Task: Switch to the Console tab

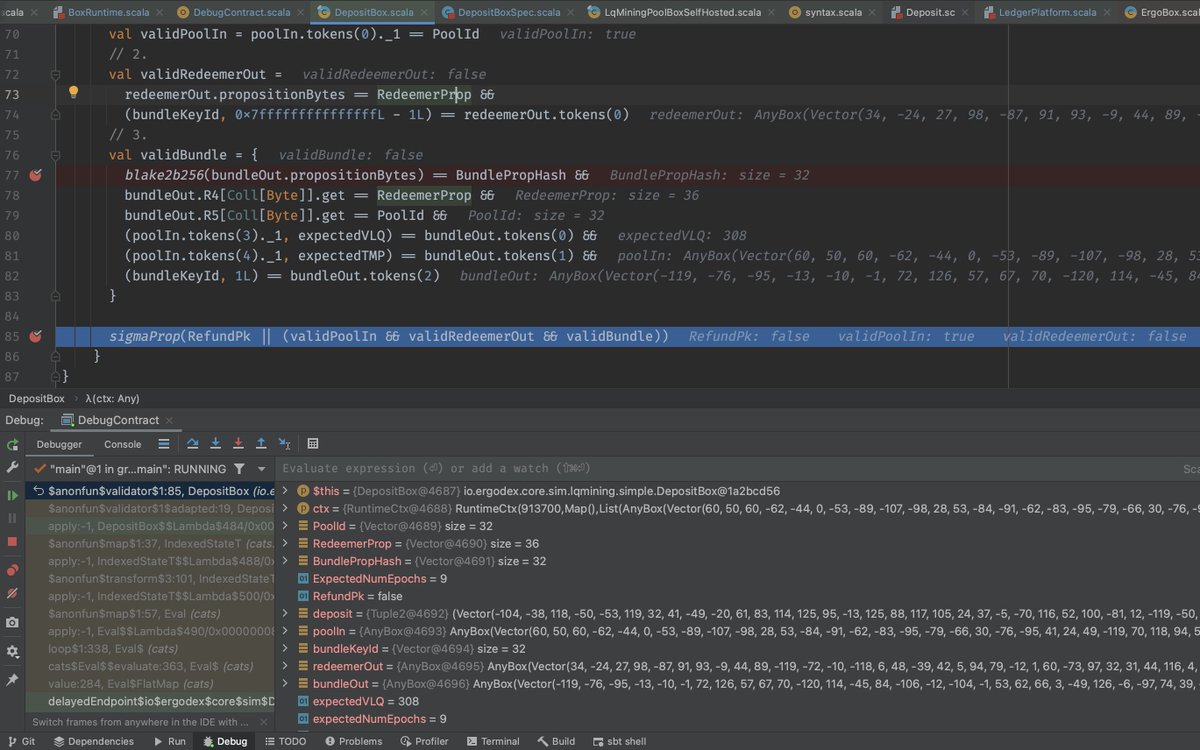Action: click(x=122, y=443)
